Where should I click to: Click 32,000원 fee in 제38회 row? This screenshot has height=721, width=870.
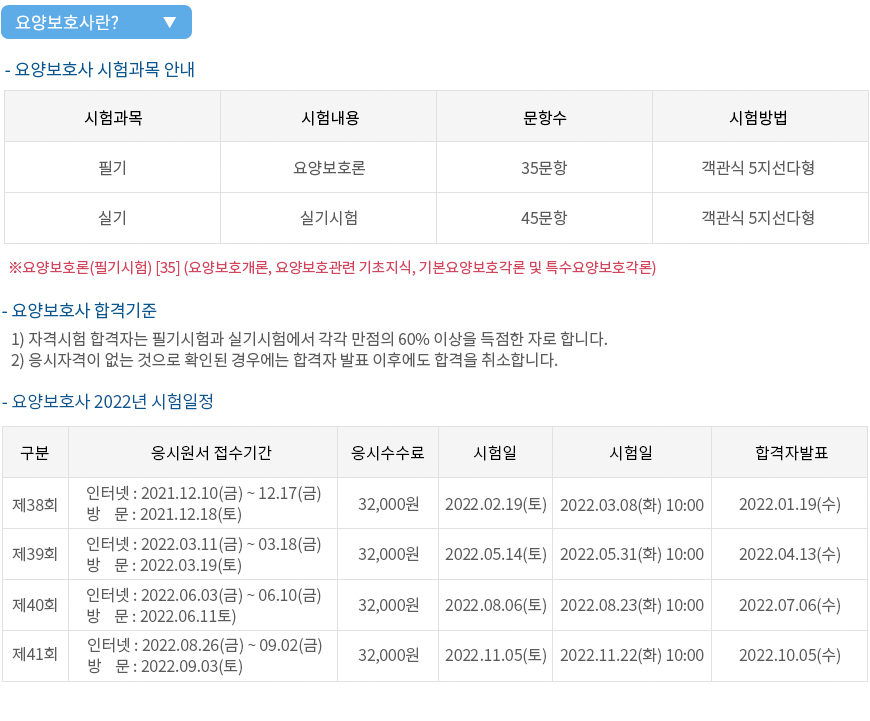[x=388, y=504]
